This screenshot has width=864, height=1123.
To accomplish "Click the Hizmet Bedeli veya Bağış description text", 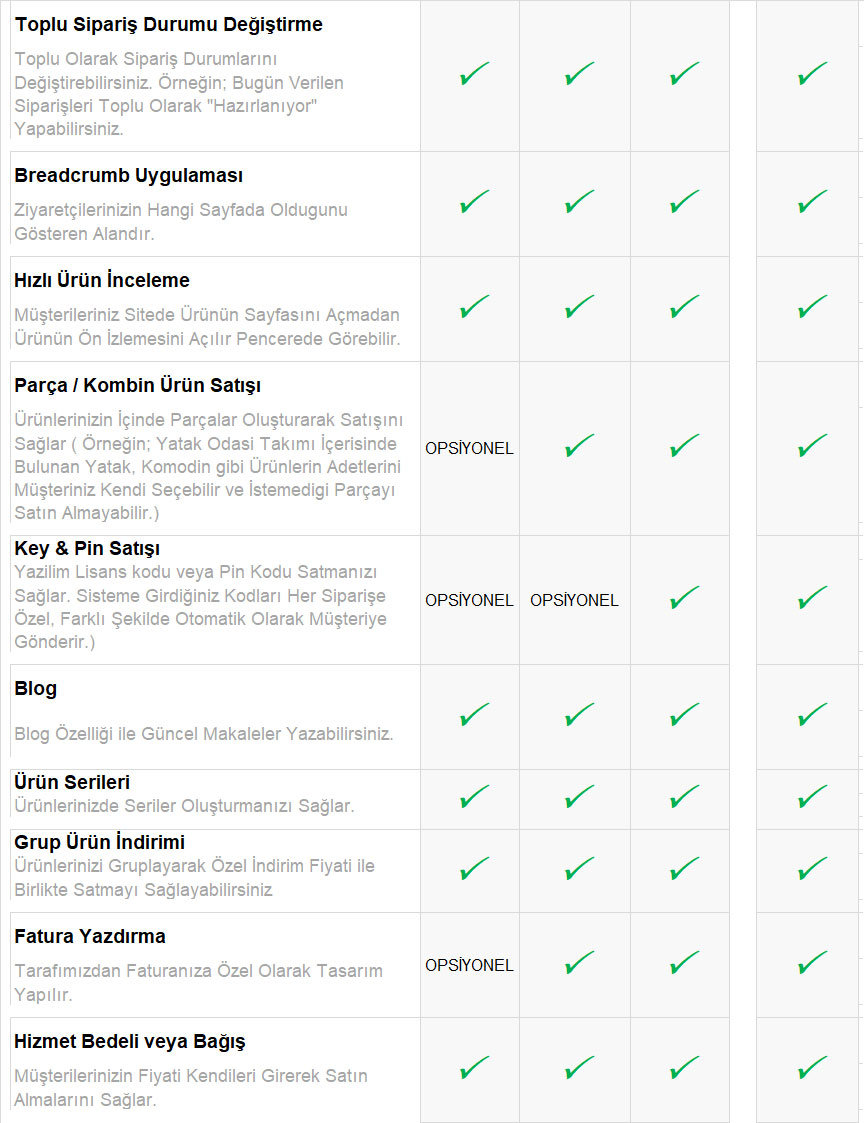I will pos(190,1088).
